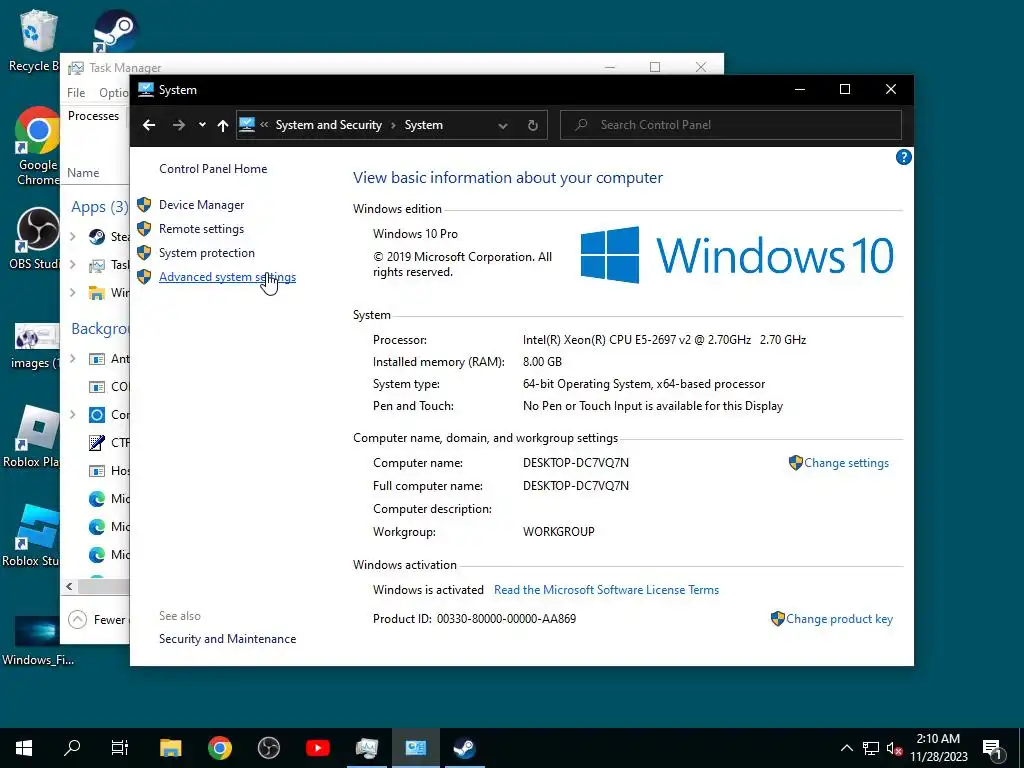Screen dimensions: 1024x768
Task: Click the shield icon beside System protection
Action: pyautogui.click(x=144, y=253)
